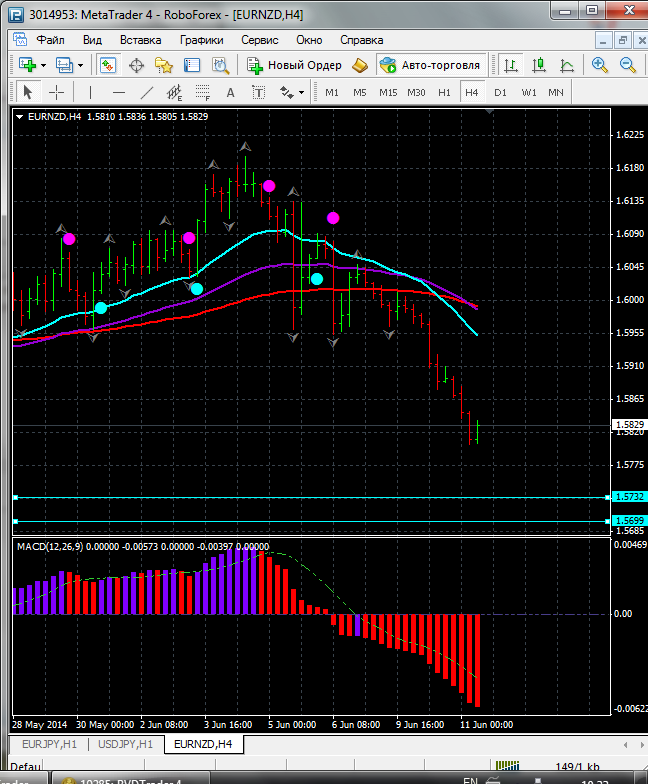Open the Сервис menu
The image size is (660, 784).
click(260, 40)
